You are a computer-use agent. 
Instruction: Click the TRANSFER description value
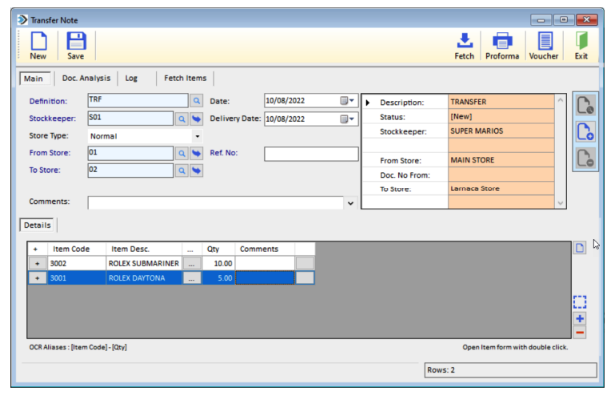(x=501, y=102)
